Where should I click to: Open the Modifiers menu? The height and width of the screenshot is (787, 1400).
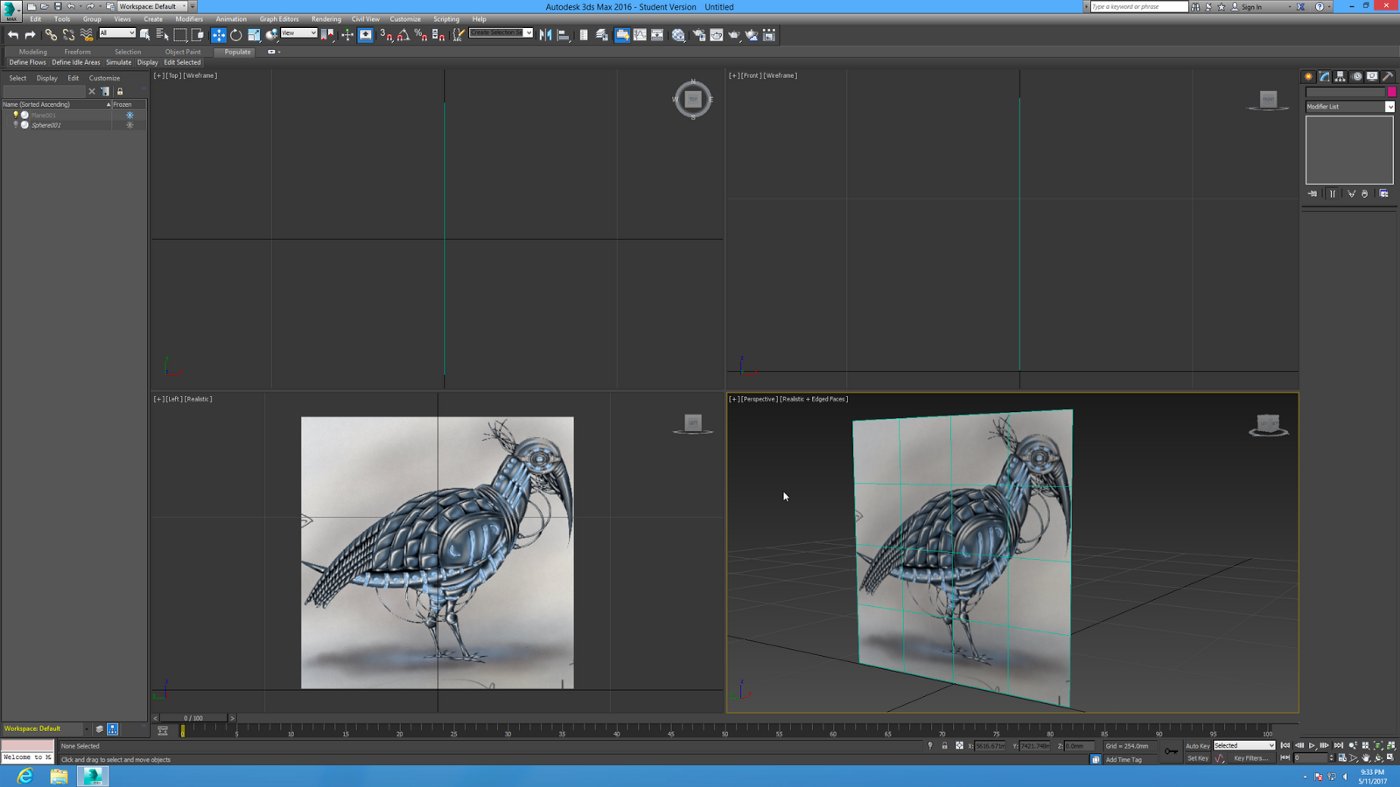189,19
